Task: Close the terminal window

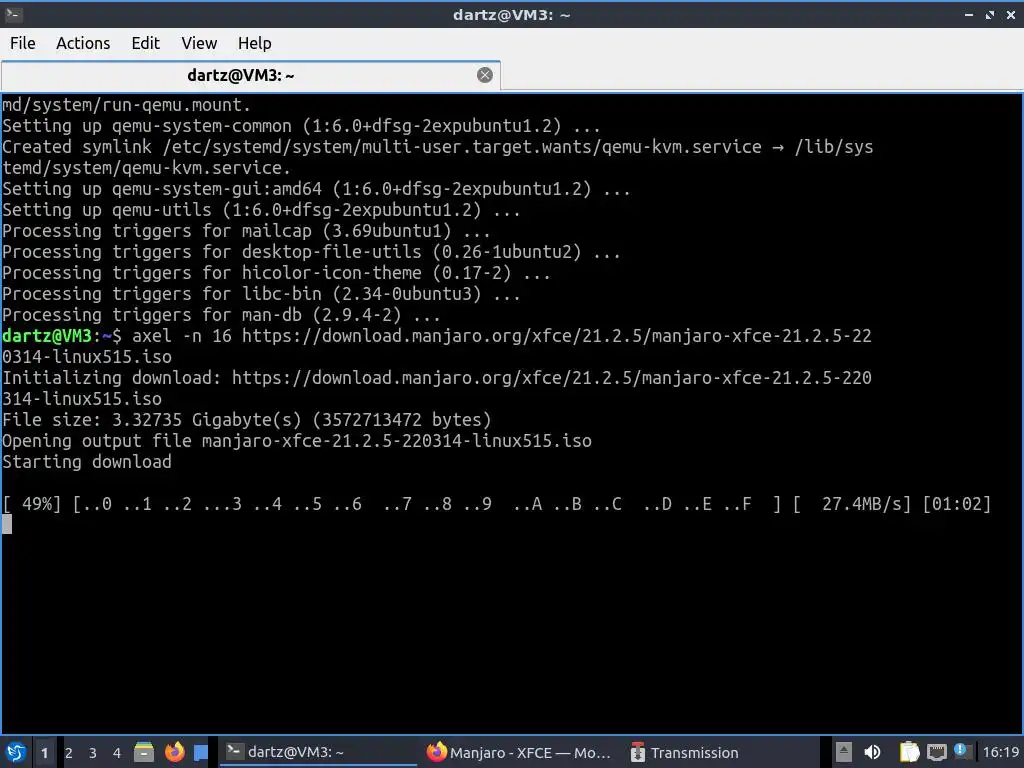Action: point(1011,14)
